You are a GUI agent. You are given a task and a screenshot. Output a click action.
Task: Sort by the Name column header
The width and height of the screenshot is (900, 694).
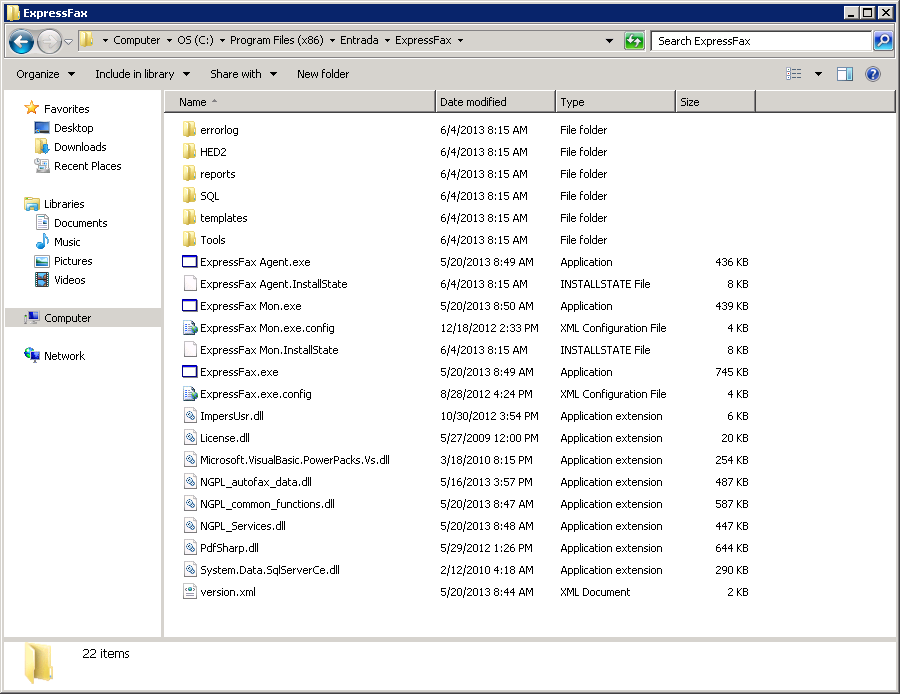pyautogui.click(x=300, y=102)
